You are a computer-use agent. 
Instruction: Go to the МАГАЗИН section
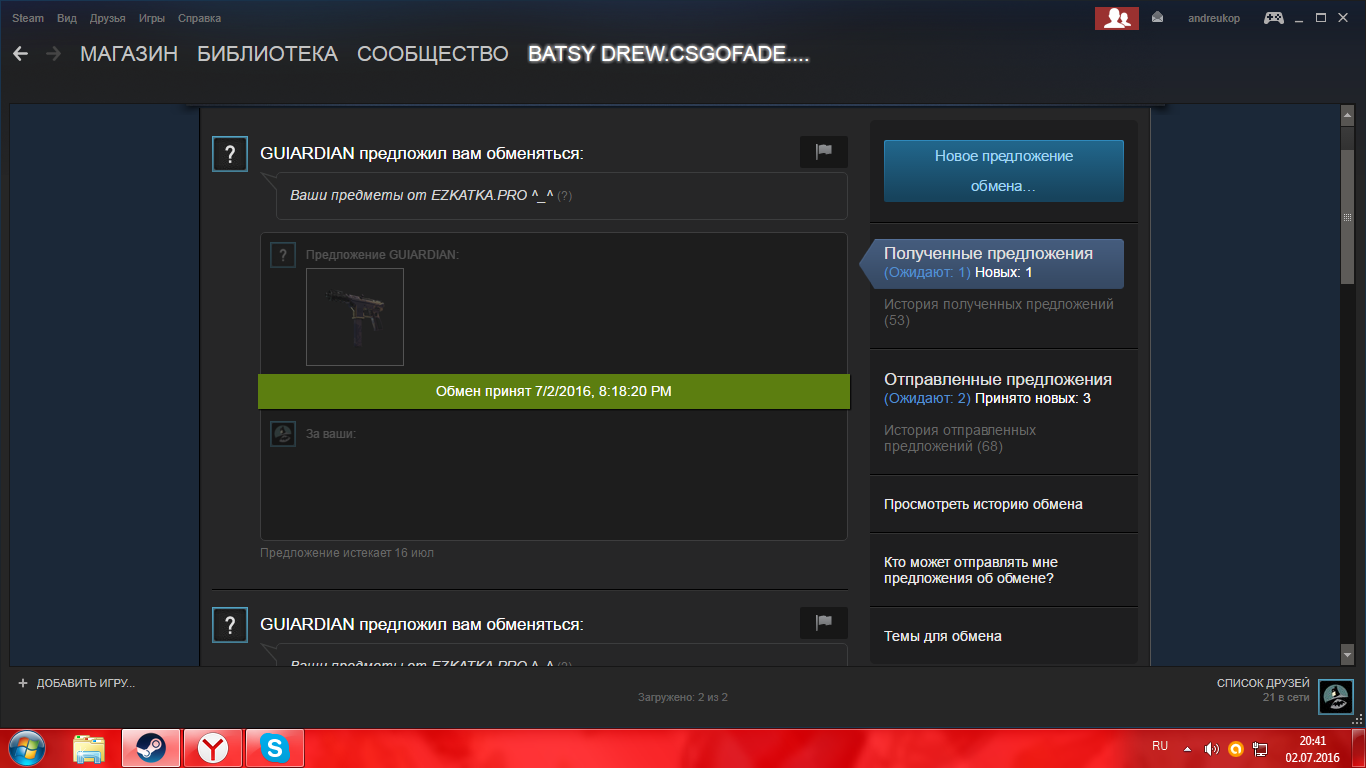click(x=129, y=54)
